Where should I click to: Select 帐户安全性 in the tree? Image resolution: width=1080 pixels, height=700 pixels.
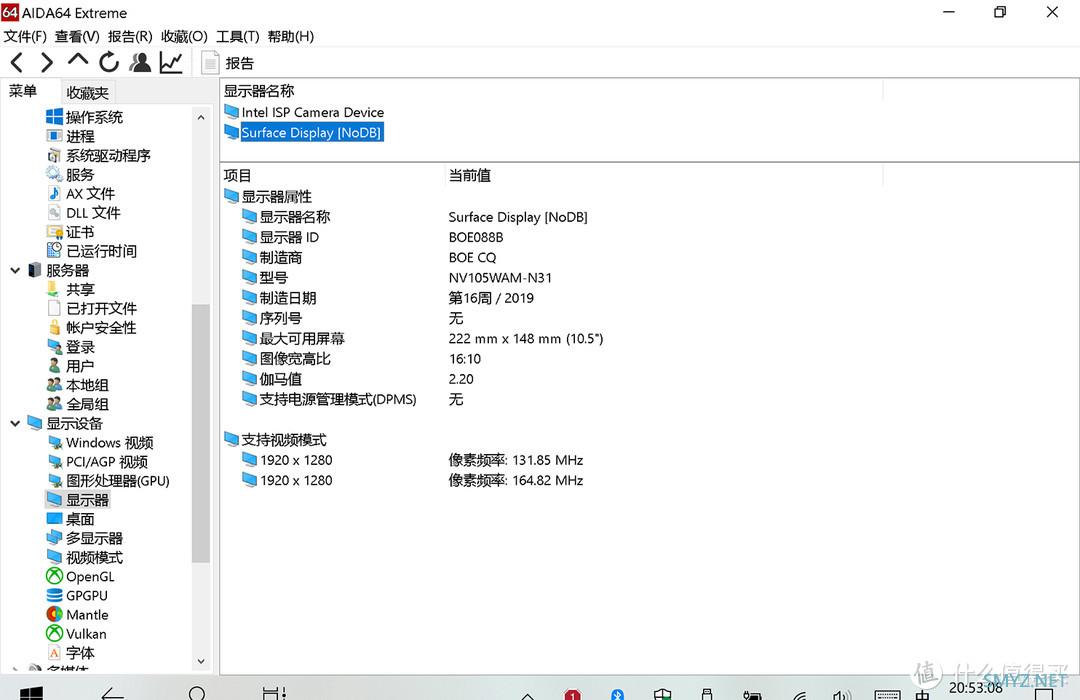coord(92,327)
